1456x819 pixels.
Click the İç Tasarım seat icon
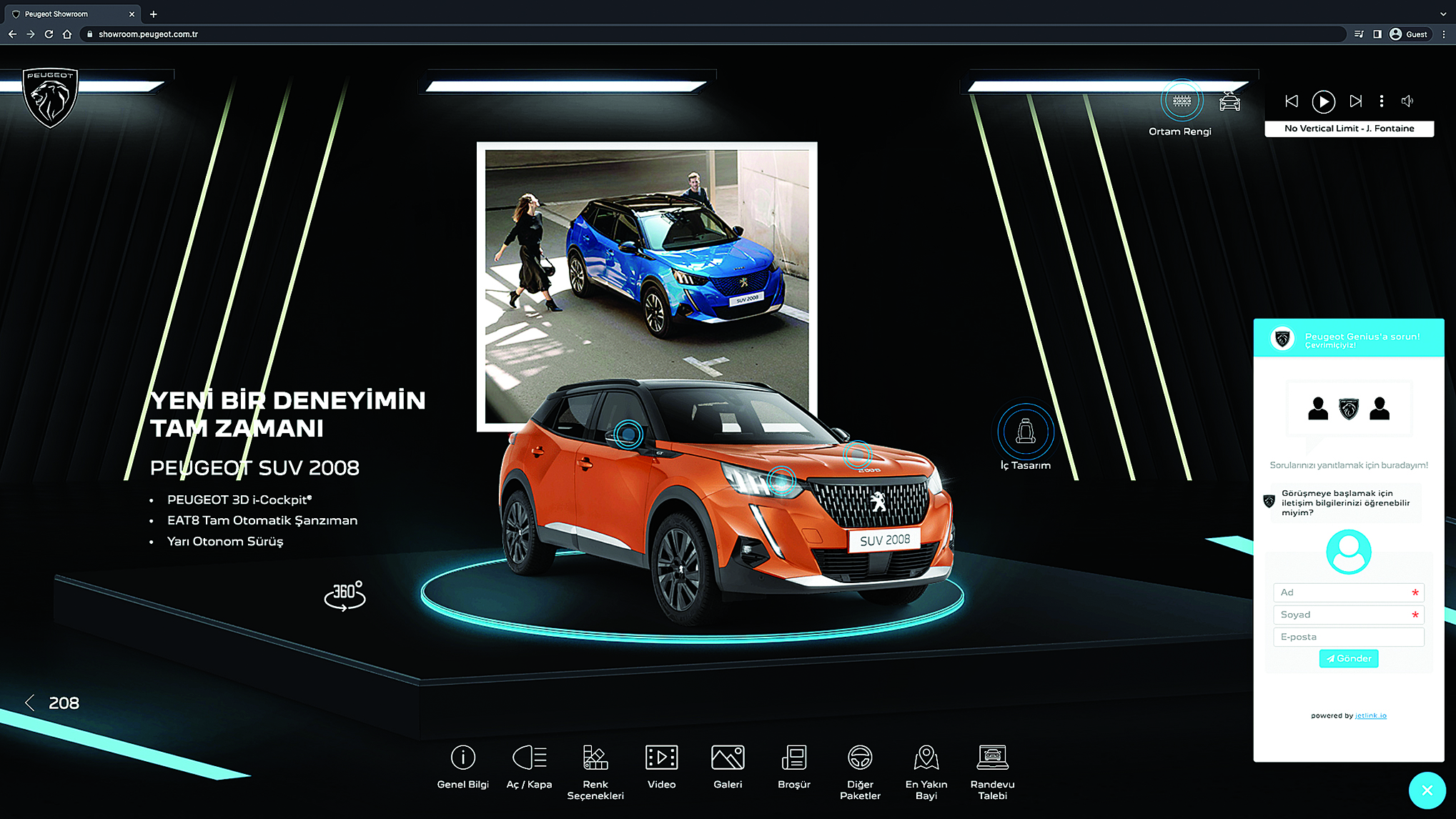click(x=1026, y=432)
